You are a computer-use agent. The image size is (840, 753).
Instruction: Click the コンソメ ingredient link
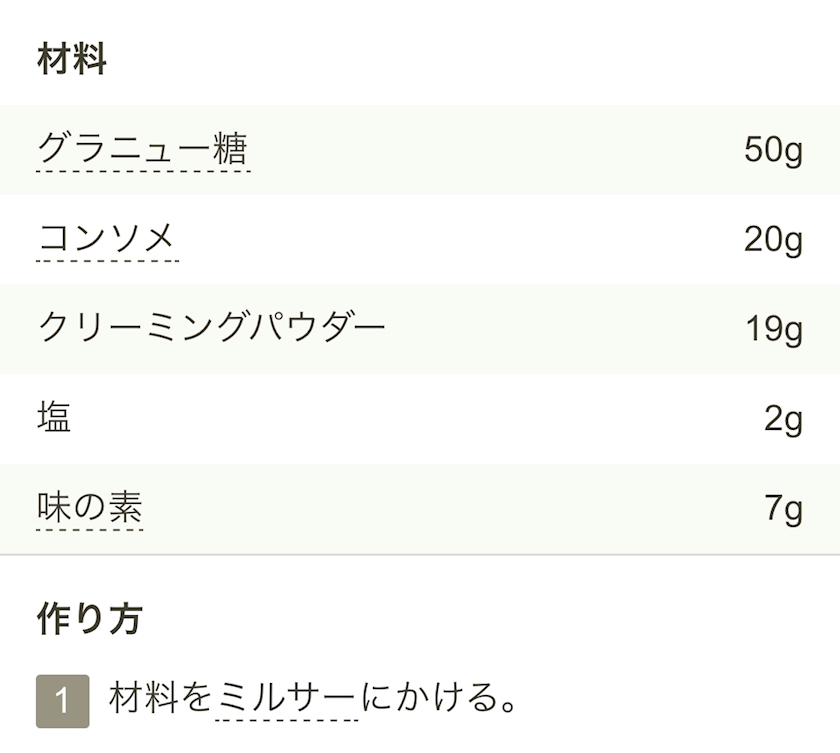click(106, 239)
